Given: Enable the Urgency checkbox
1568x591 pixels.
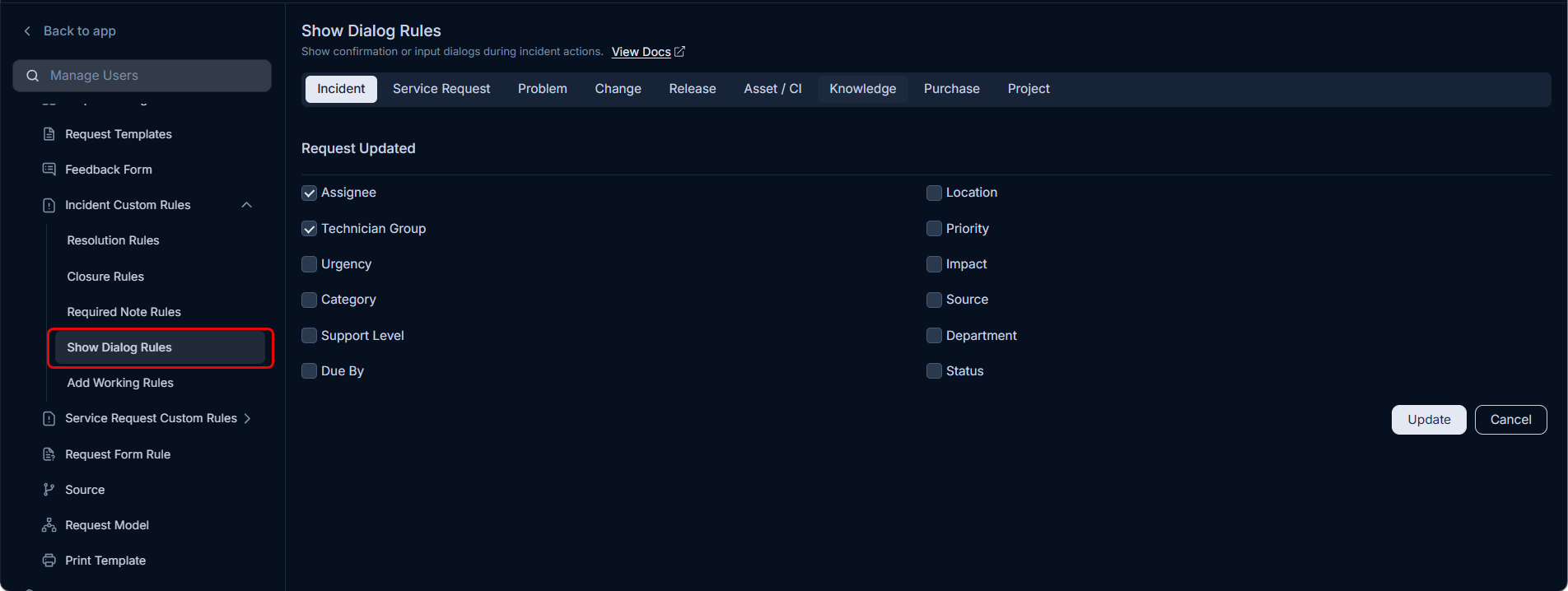Looking at the screenshot, I should tap(310, 264).
